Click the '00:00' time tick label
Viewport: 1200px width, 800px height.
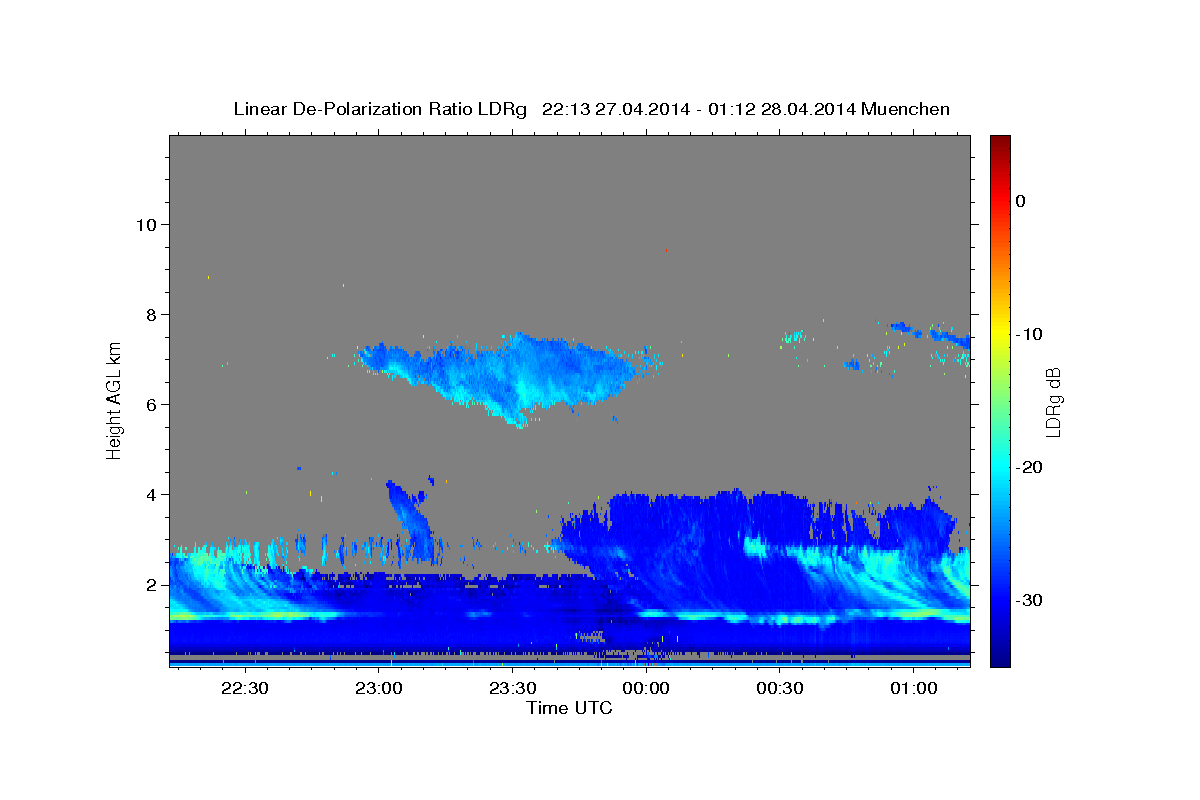646,688
